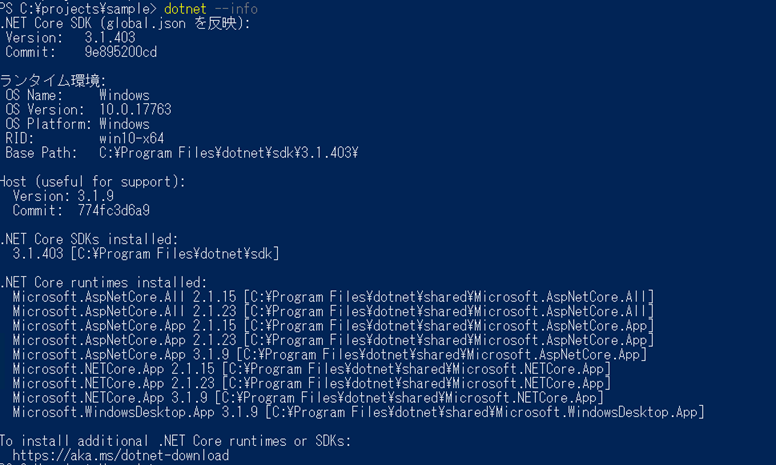Click the 'ランタイム環境:' section heading
This screenshot has height=465, width=776.
[53, 80]
